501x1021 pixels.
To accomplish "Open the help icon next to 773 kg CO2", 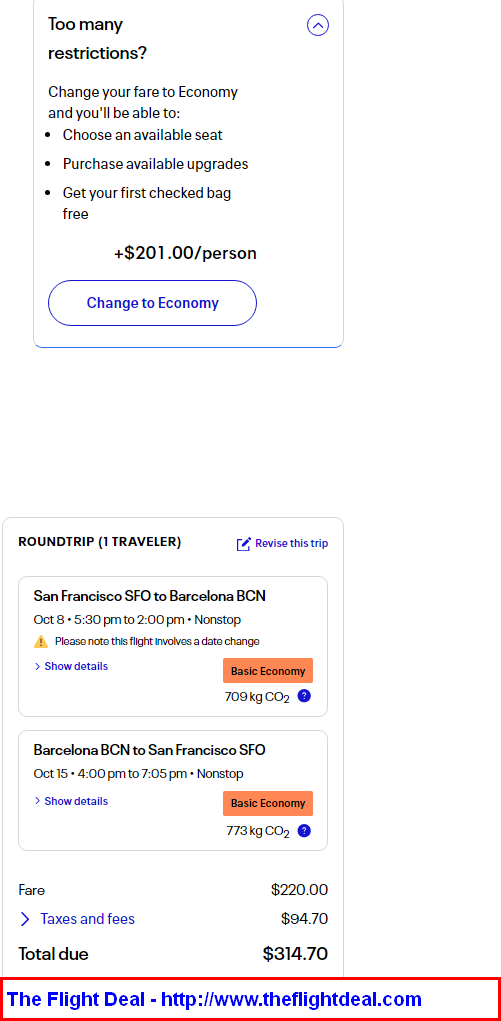I will (304, 831).
